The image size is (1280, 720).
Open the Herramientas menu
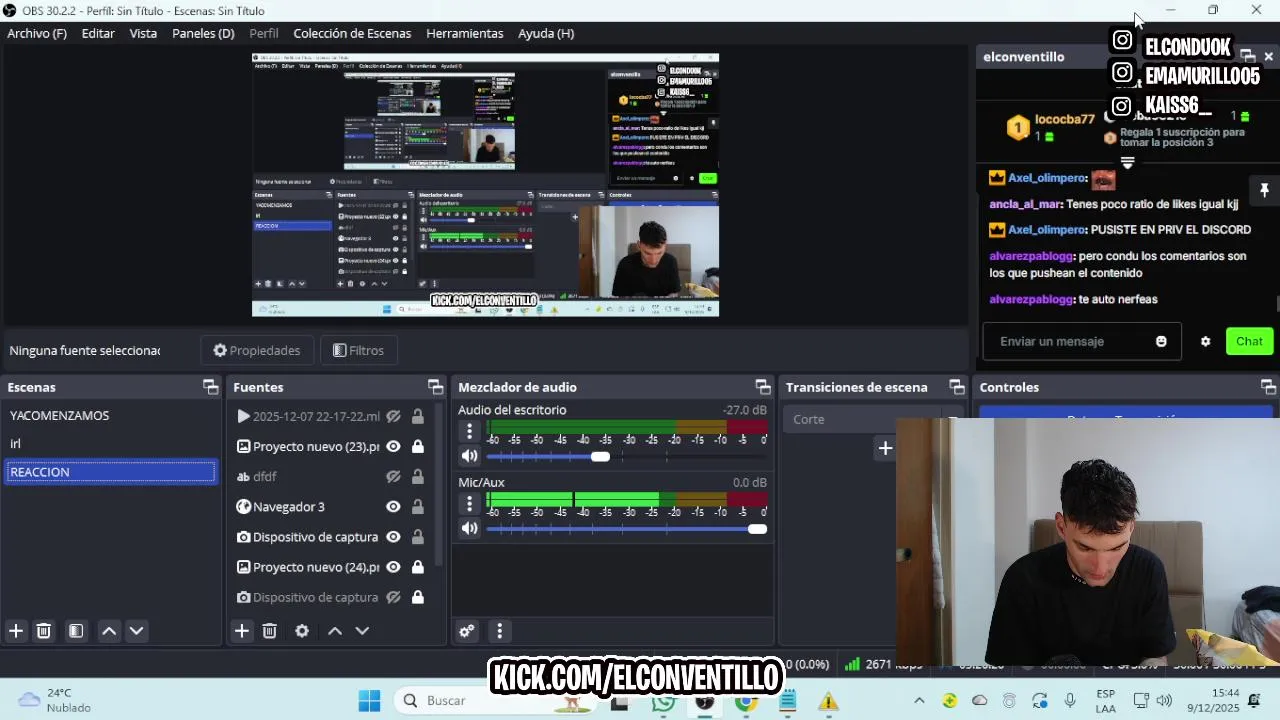point(465,33)
